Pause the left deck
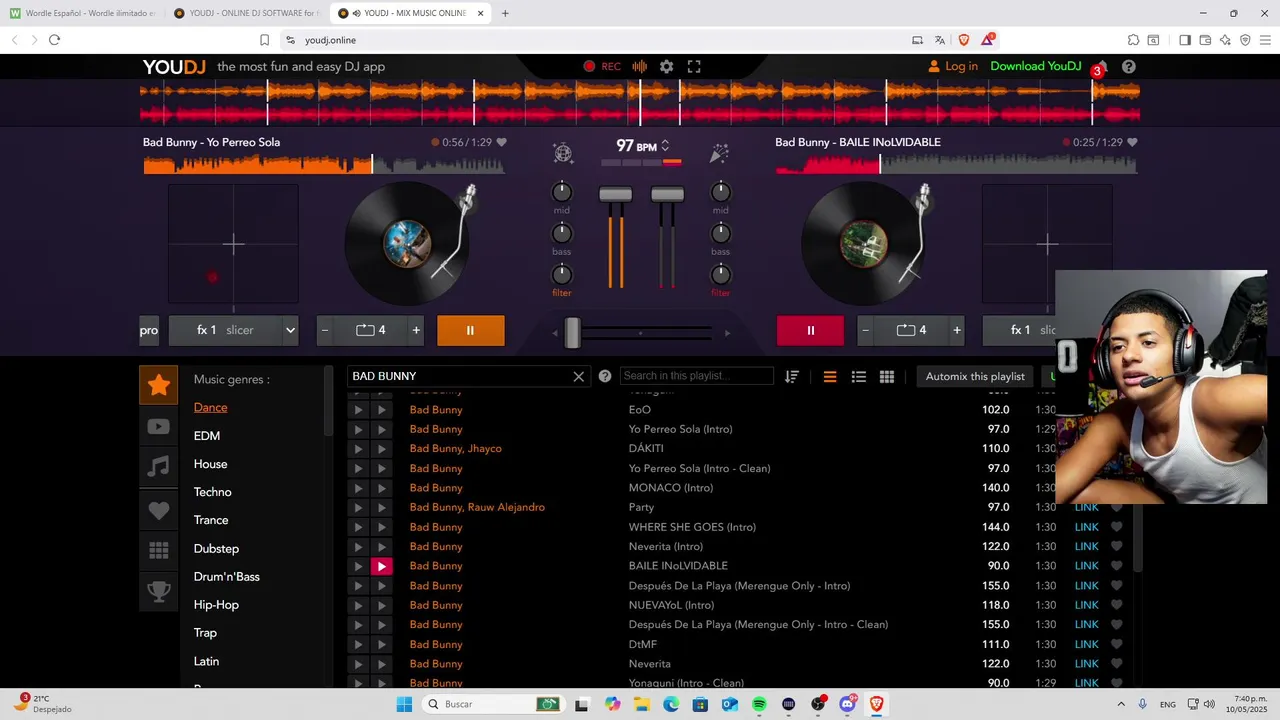This screenshot has height=720, width=1280. click(470, 330)
